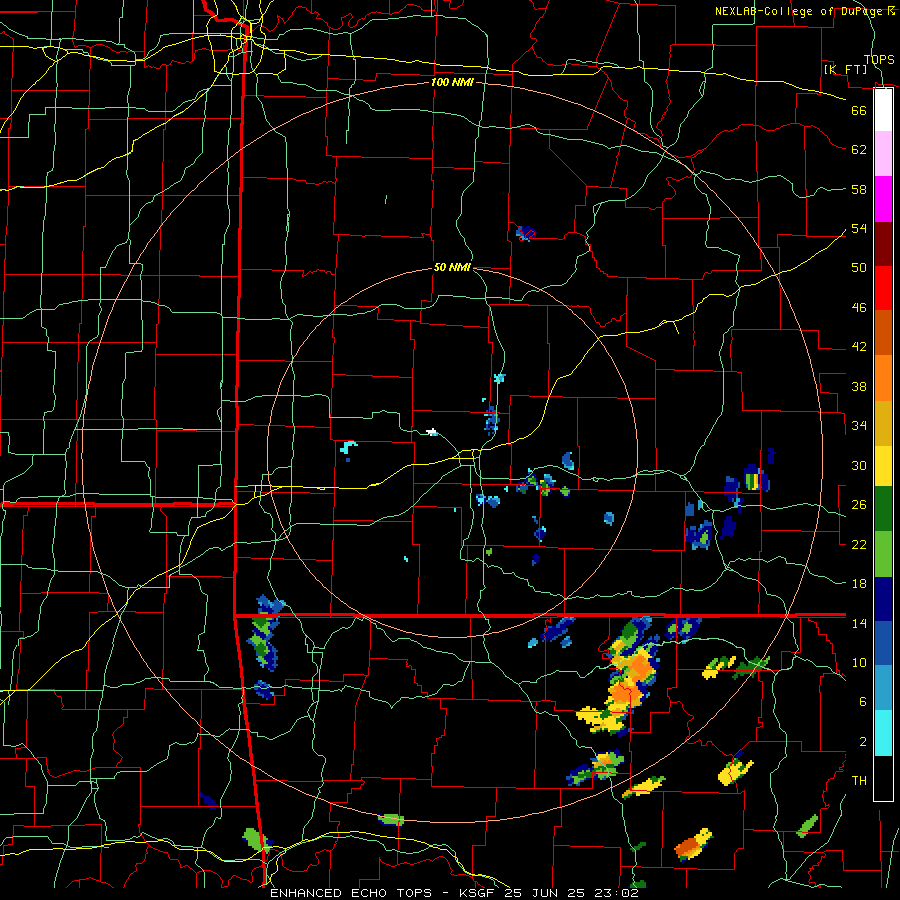Click the [K FT] units label
Screen dimensions: 900x900
[845, 69]
